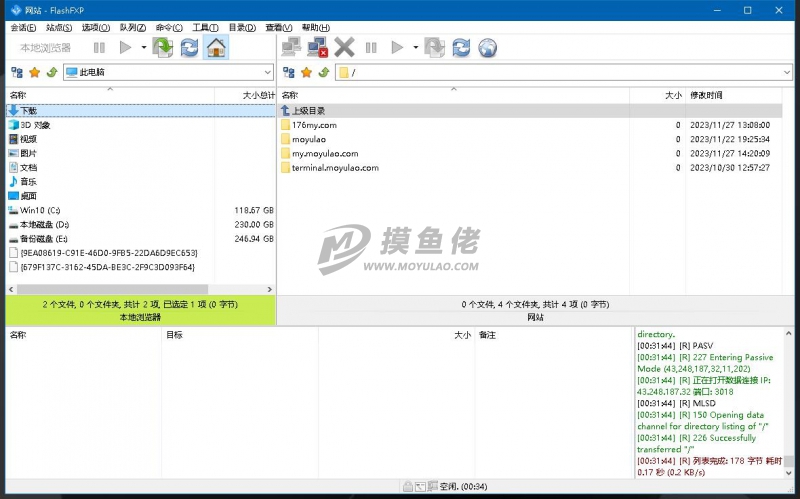Expand the remote path dropdown
The width and height of the screenshot is (800, 499).
[x=786, y=72]
